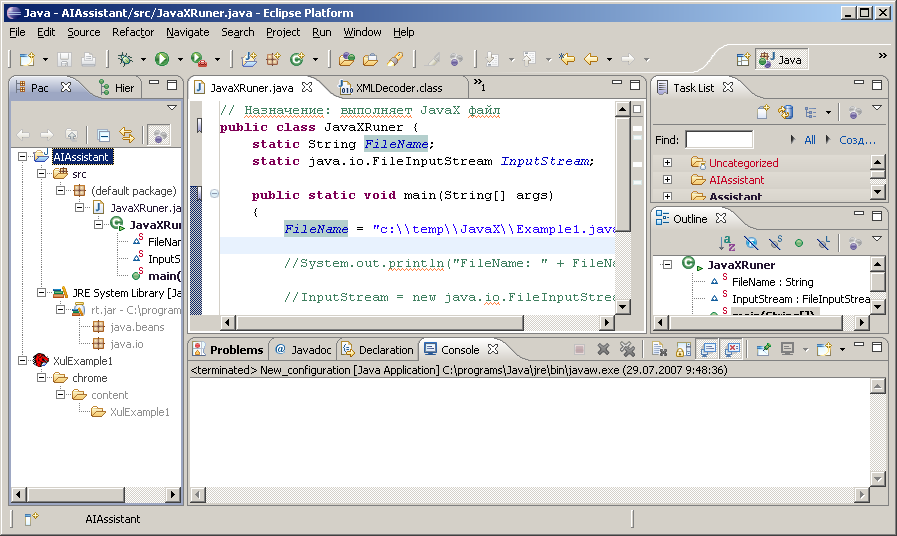Collapse the AIAssistant project tree node
897x536 pixels.
24,157
